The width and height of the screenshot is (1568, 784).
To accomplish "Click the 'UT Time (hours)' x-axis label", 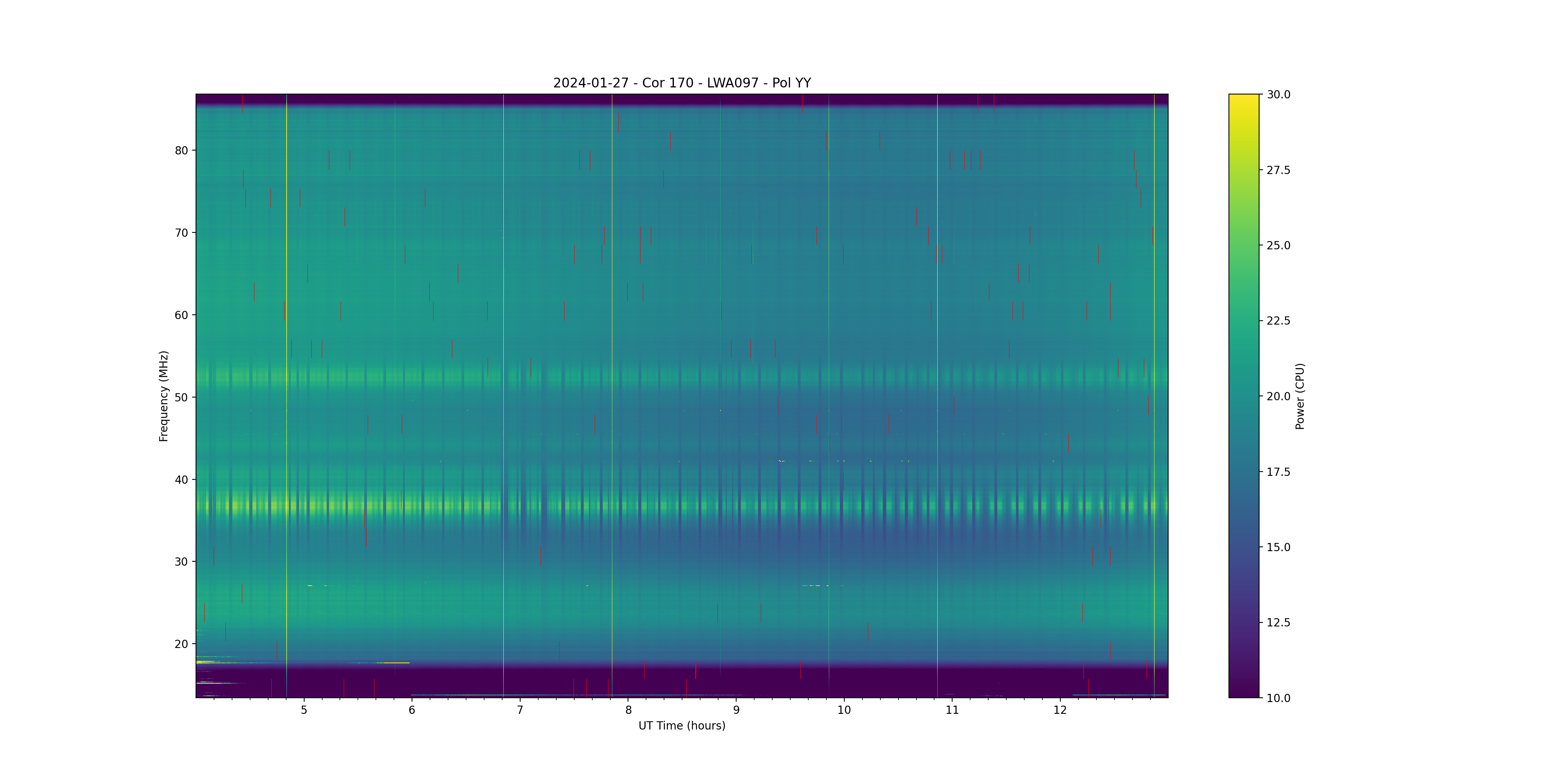I will point(682,726).
